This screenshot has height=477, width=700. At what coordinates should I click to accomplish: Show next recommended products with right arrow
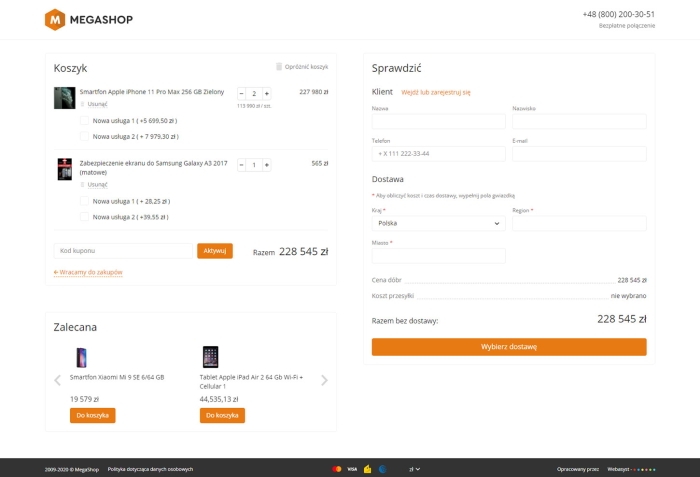click(325, 380)
